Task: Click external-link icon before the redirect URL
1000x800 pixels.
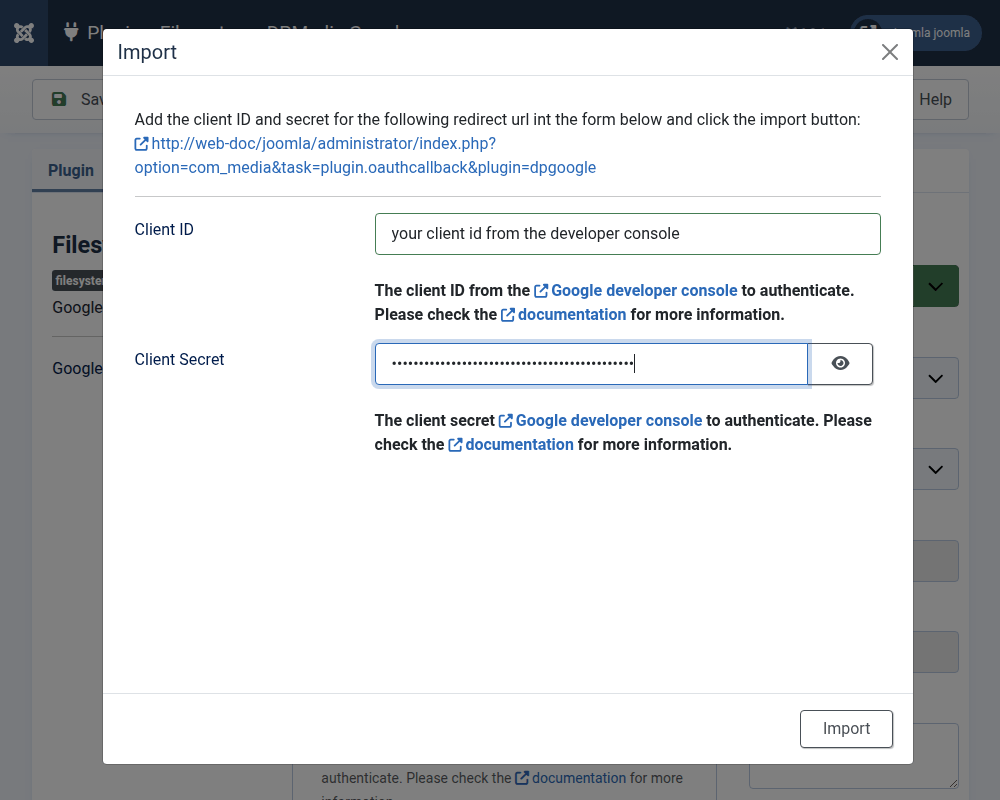Action: click(142, 144)
